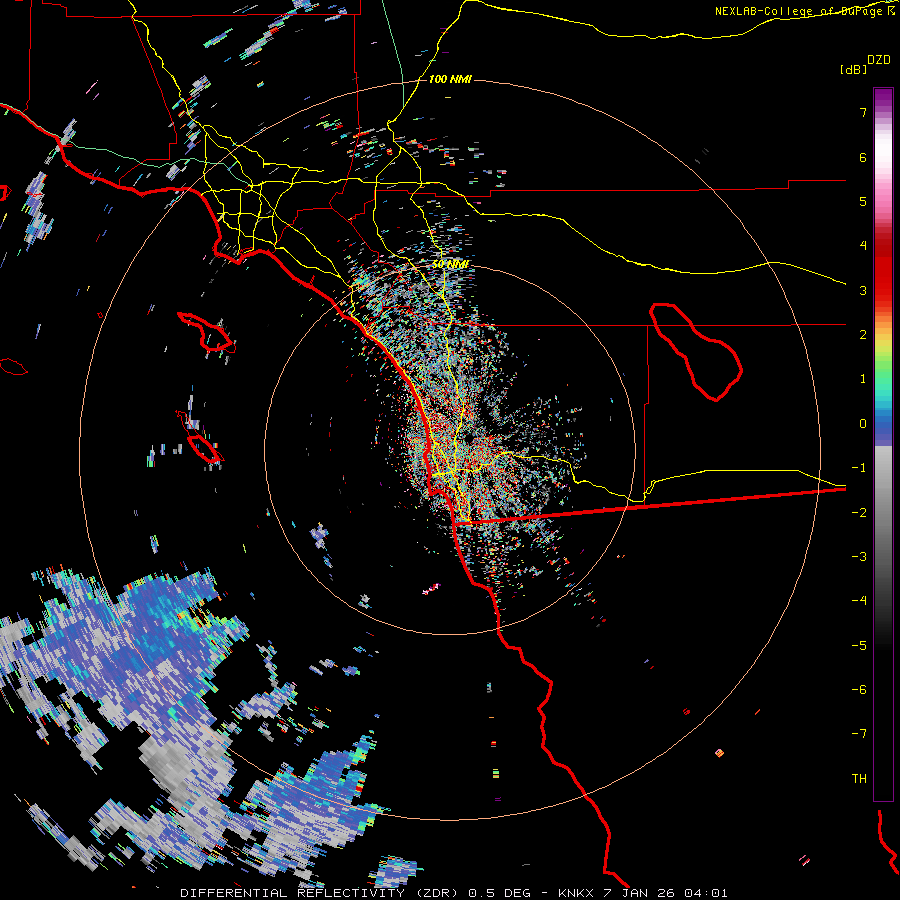The width and height of the screenshot is (900, 900).
Task: Click the "-7" scale value
Action: pos(859,734)
